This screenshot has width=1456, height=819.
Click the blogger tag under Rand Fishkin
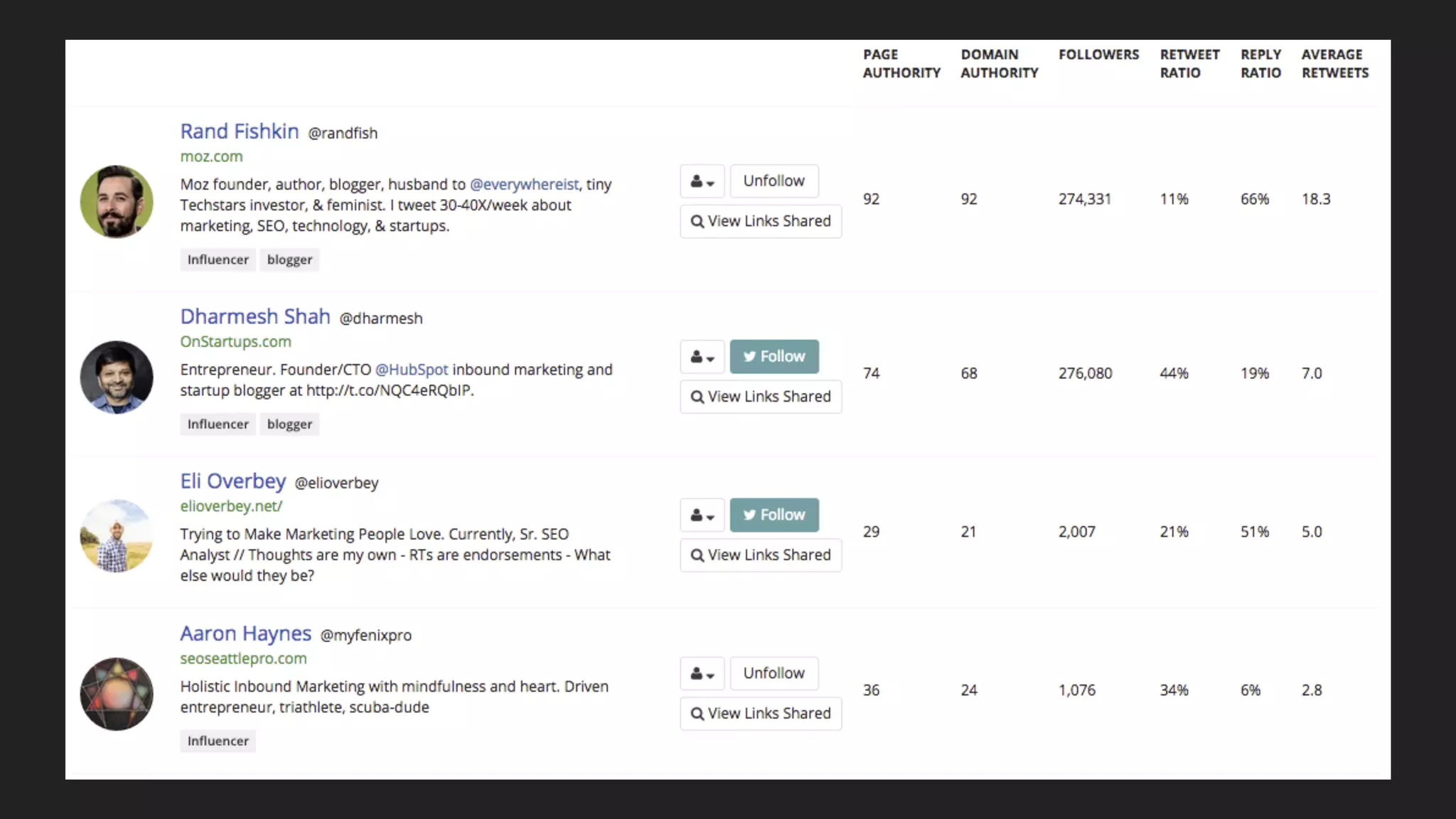point(289,259)
